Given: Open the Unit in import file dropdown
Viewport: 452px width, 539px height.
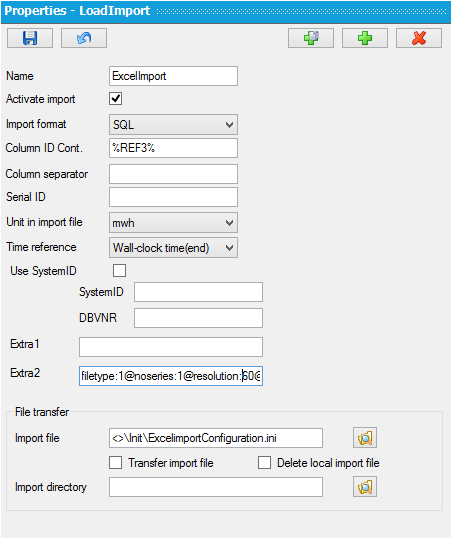Looking at the screenshot, I should pos(173,223).
